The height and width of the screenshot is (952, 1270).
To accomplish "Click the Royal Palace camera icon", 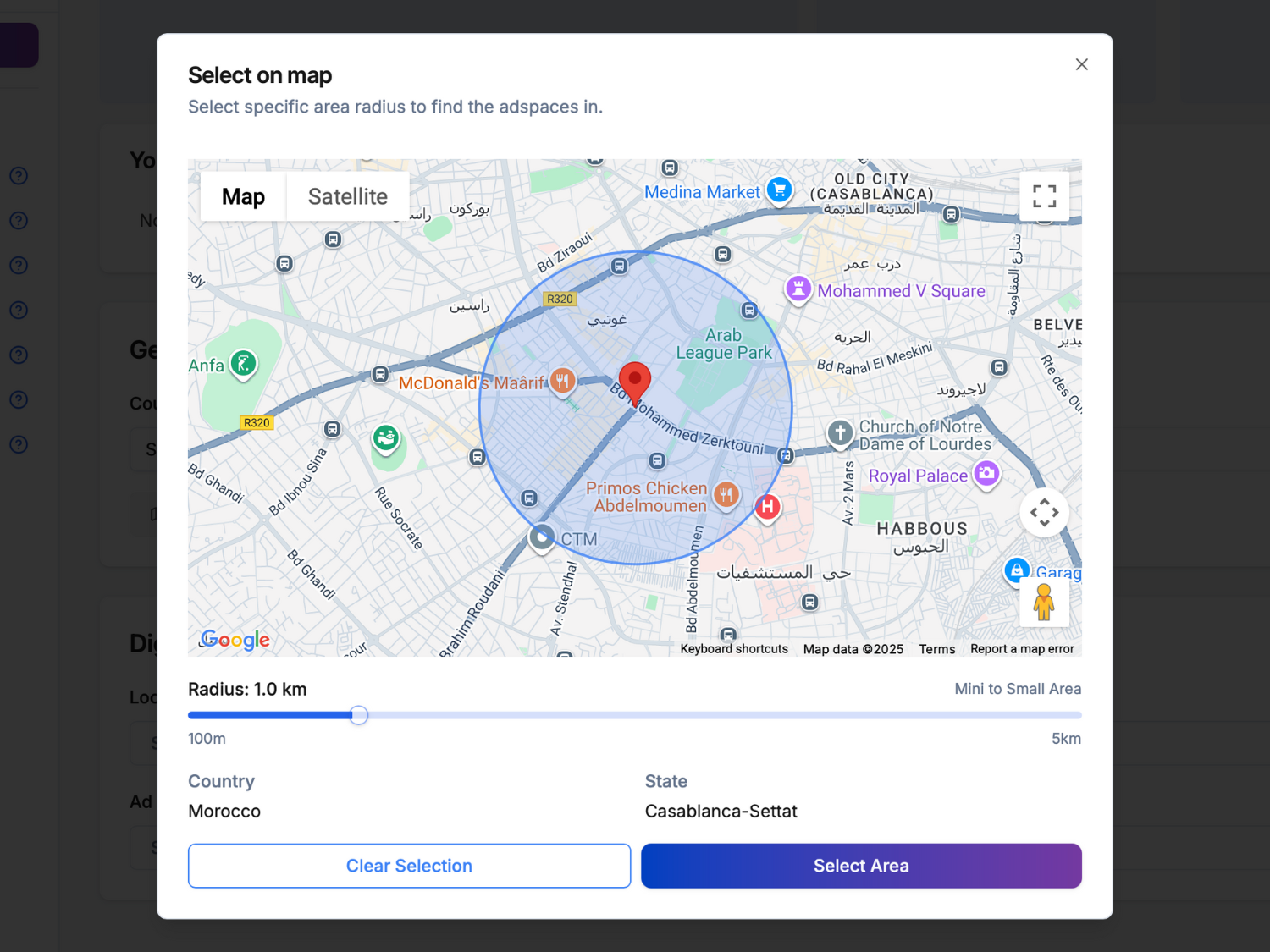I will coord(986,474).
